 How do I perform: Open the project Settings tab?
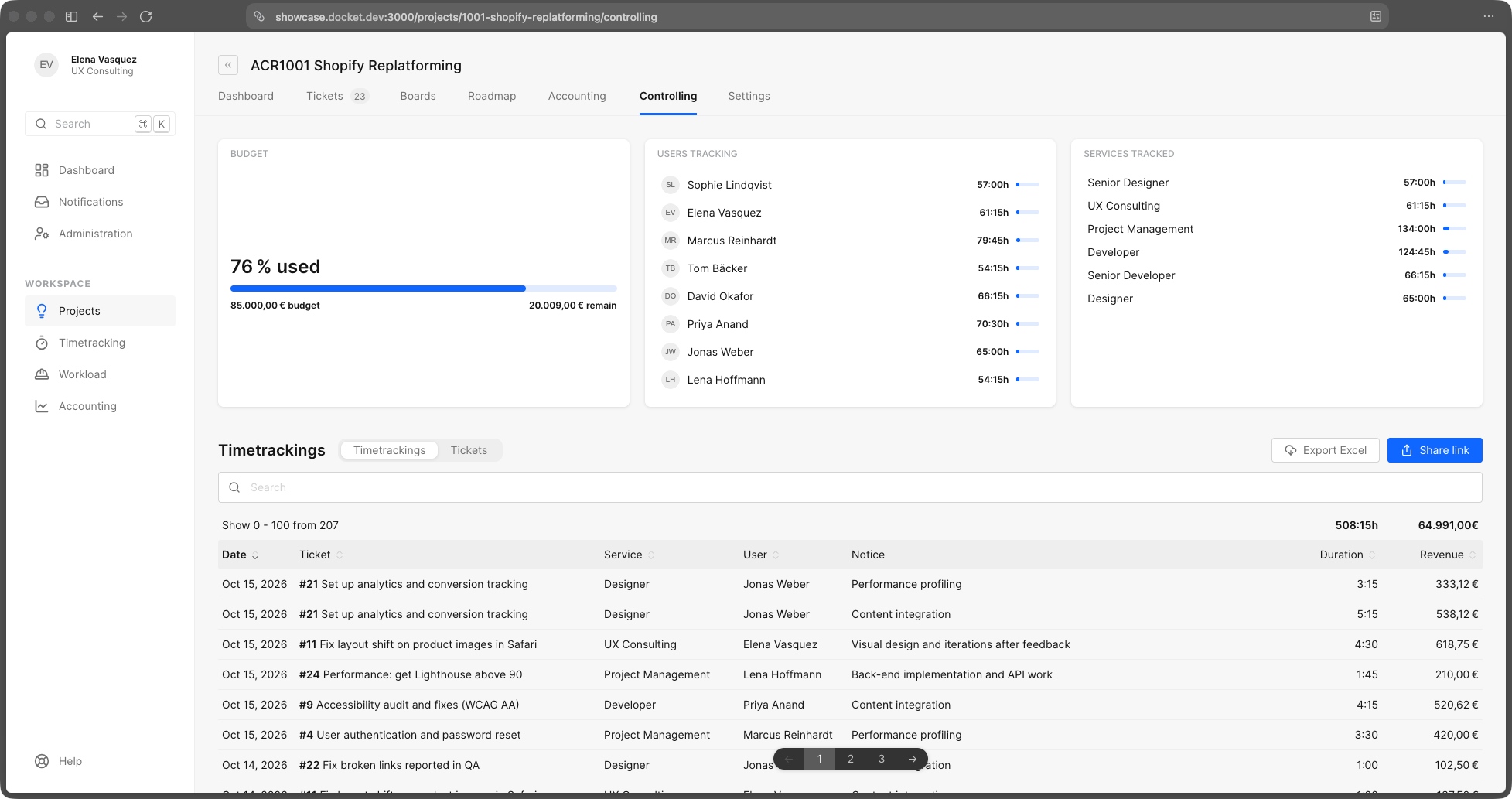(749, 96)
